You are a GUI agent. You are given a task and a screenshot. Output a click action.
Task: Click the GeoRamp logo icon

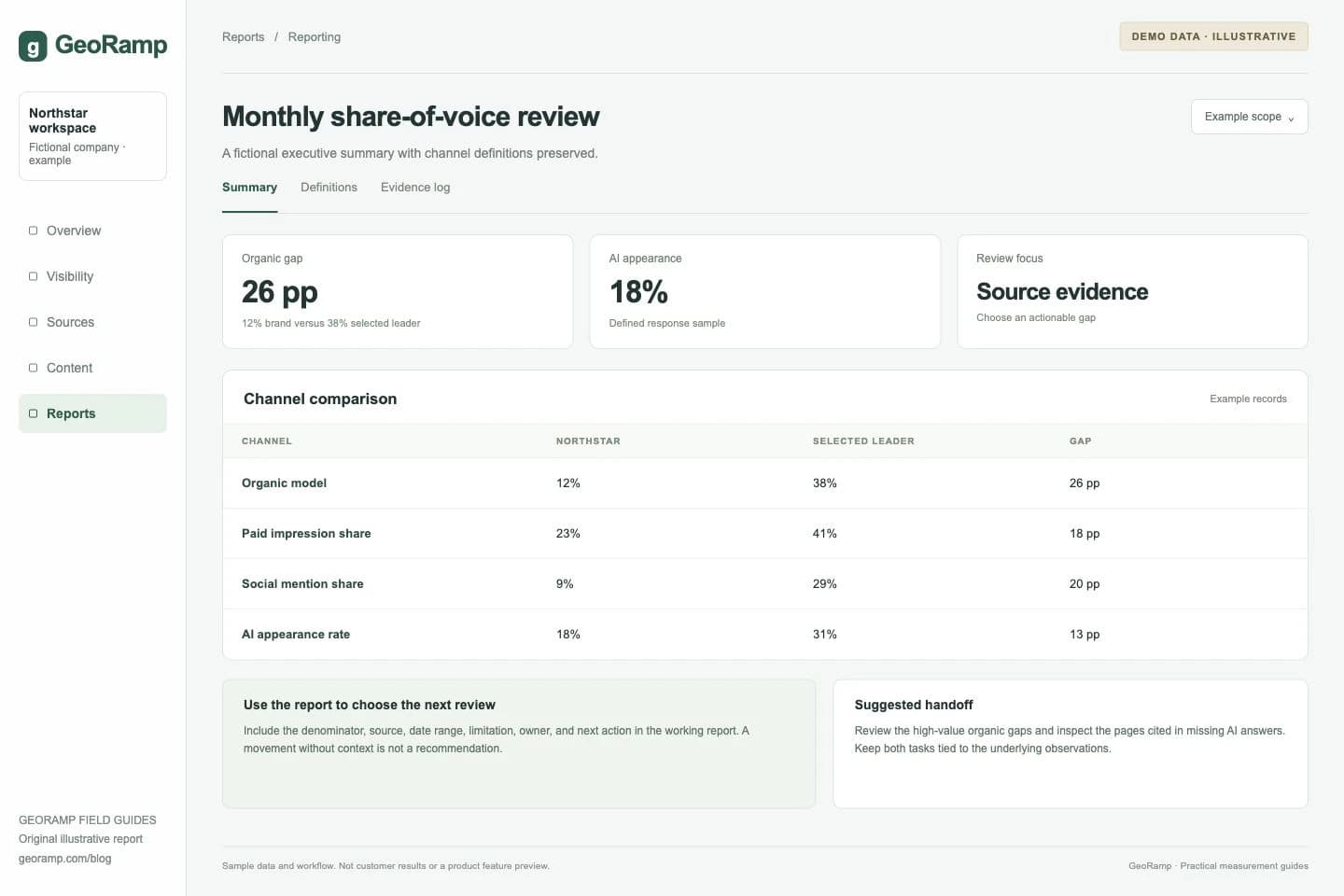33,46
